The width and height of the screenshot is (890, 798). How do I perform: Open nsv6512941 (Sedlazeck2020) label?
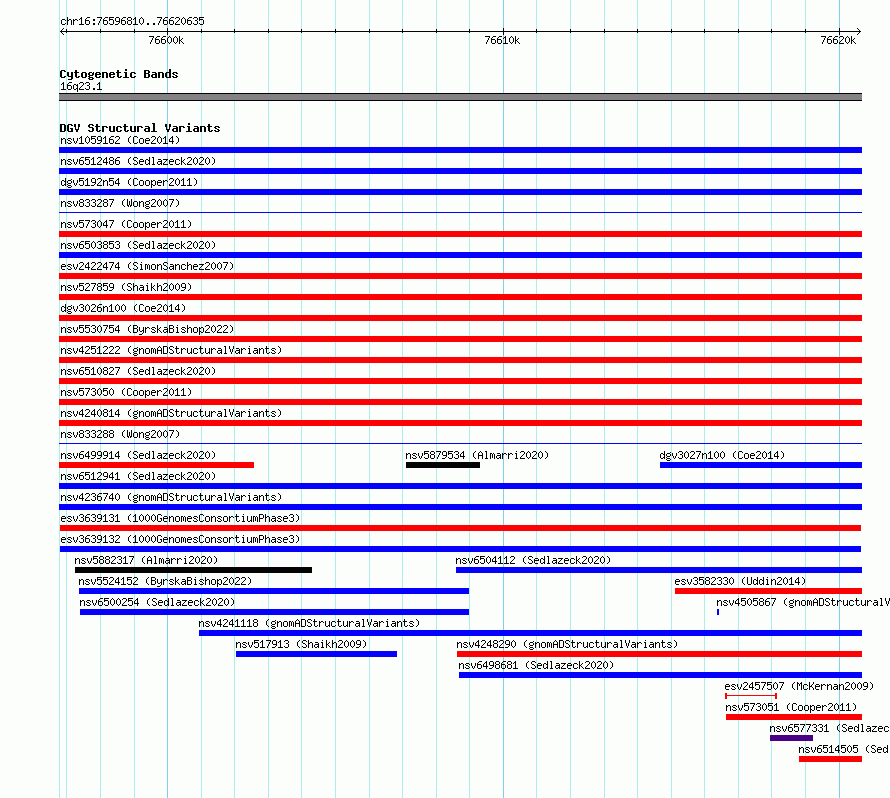pos(138,476)
